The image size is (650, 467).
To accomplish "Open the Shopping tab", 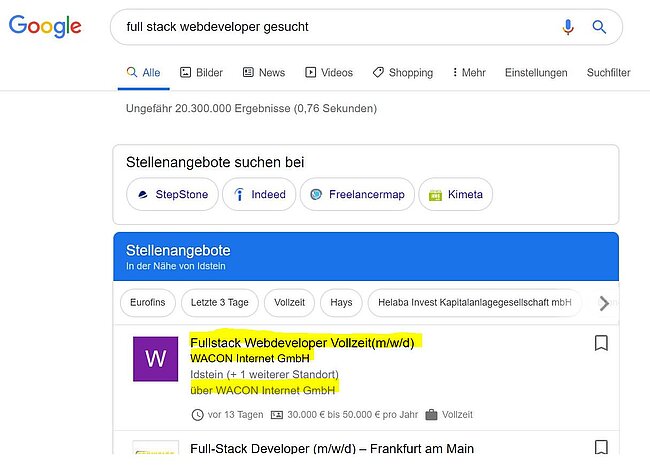I will pyautogui.click(x=403, y=73).
